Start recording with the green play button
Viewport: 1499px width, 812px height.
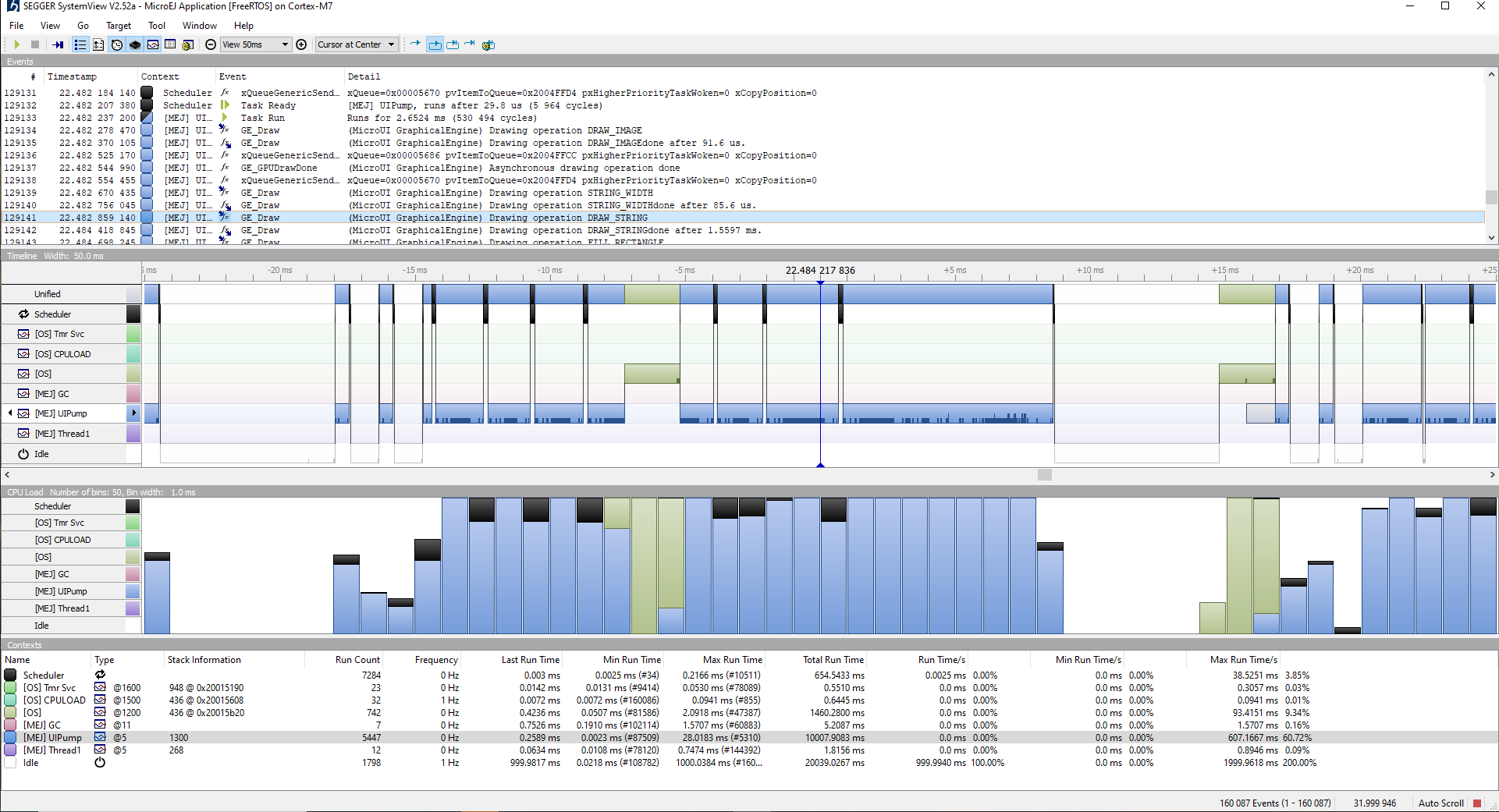pos(16,44)
